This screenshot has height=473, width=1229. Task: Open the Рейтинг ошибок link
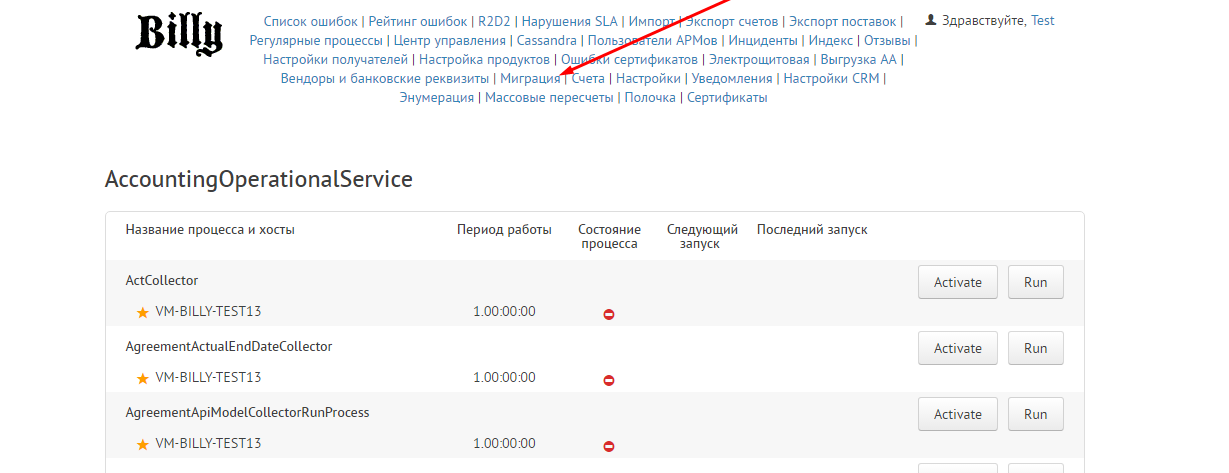418,21
